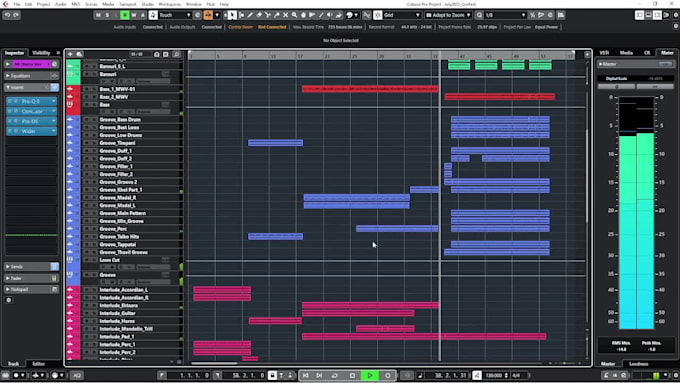This screenshot has width=680, height=383.
Task: Click the Auto-Scroll orange toolbar icon
Action: tap(208, 15)
